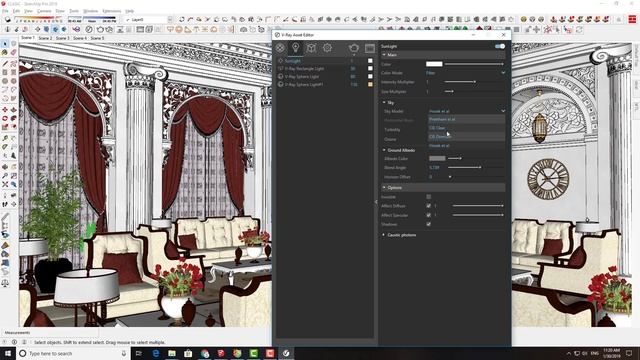Toggle Sunlight enable icon in light list

(280, 61)
